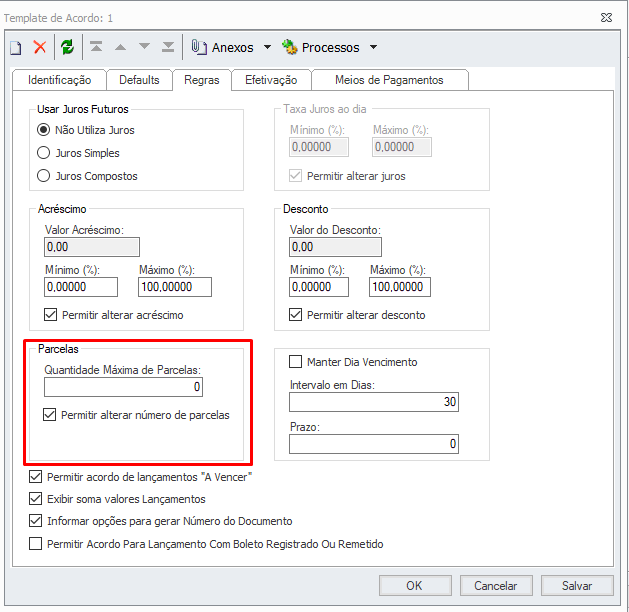
Task: Open the Efetivação tab
Action: tap(271, 80)
